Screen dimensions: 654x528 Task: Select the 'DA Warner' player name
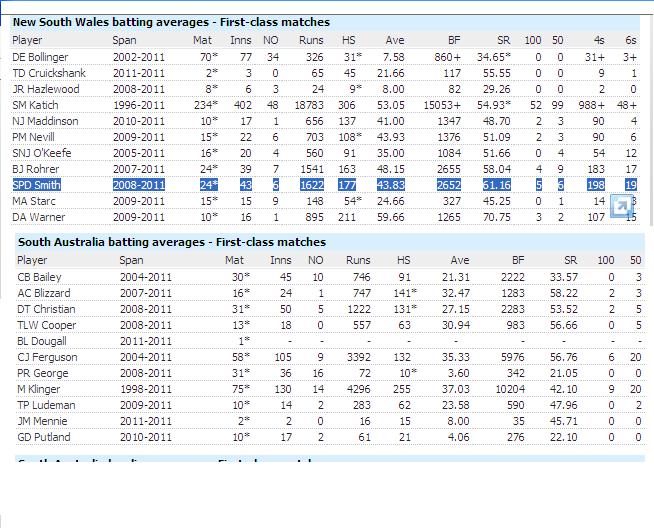coord(38,217)
